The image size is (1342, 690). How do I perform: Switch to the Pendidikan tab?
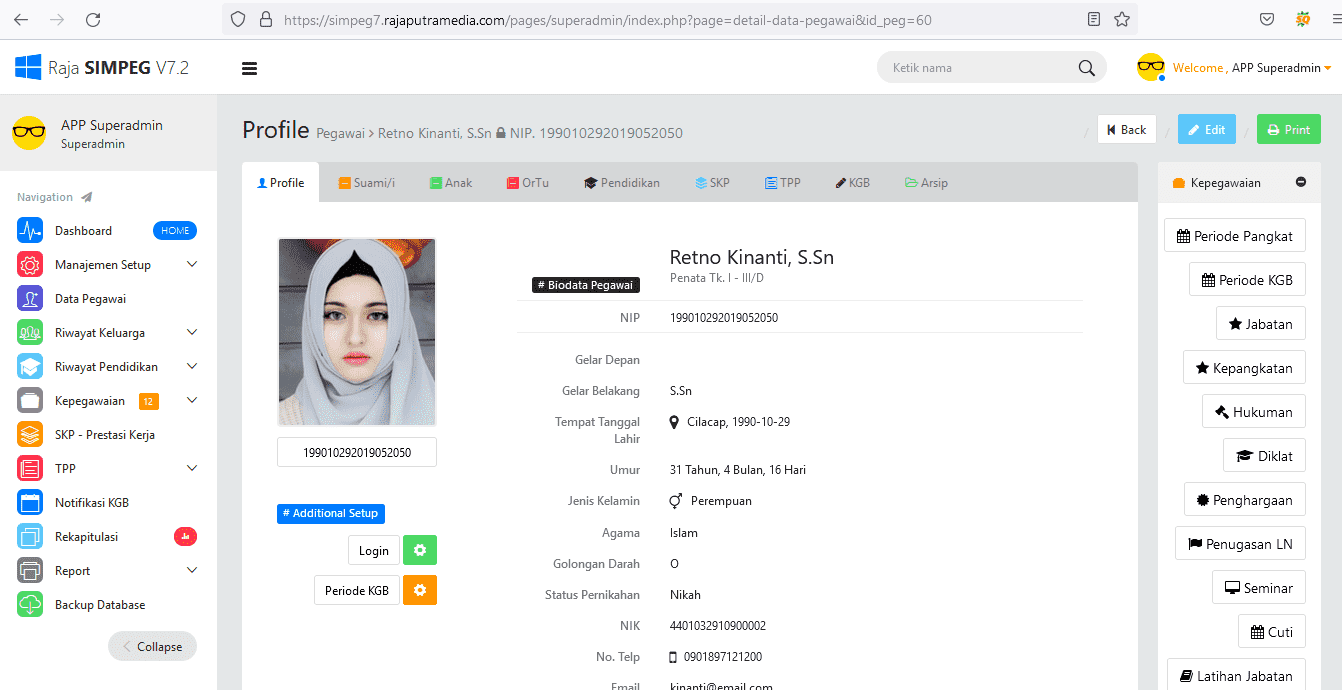[x=621, y=182]
